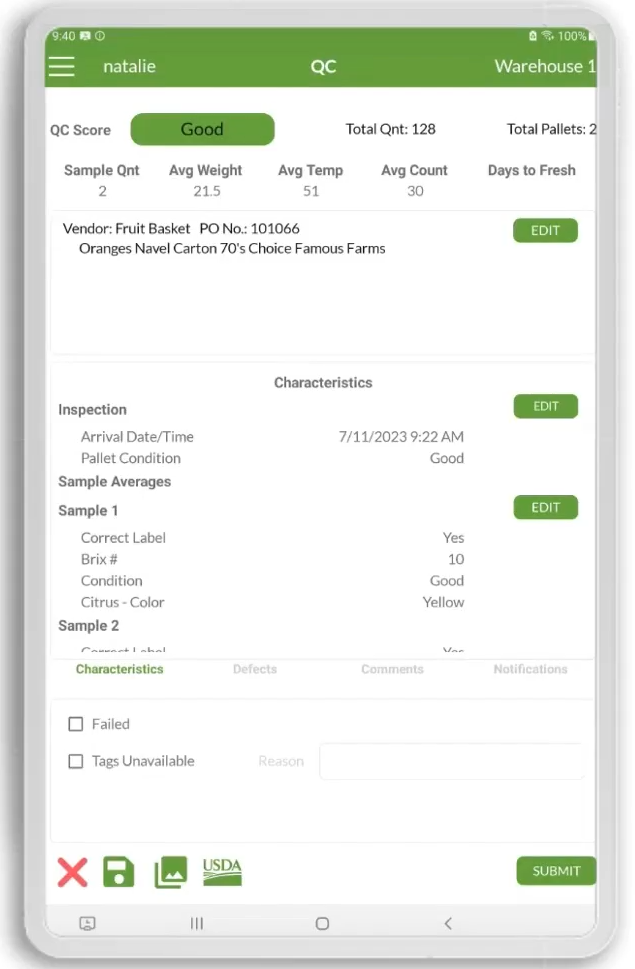Switch to the Defects tab
This screenshot has width=635, height=969.
point(254,670)
